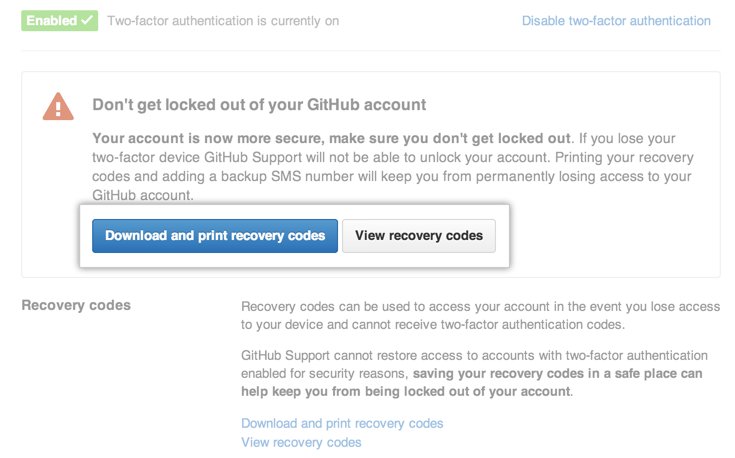This screenshot has height=458, width=735.
Task: Open the View recovery codes text link at bottom
Action: (x=301, y=442)
